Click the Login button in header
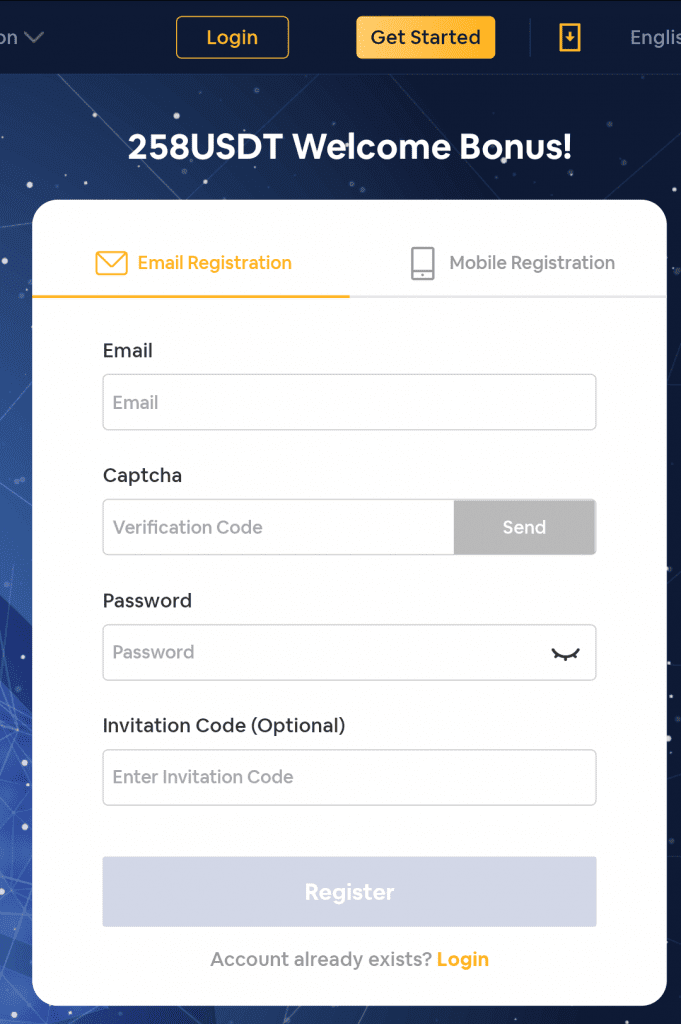Screen dimensions: 681x1024 coord(232,38)
